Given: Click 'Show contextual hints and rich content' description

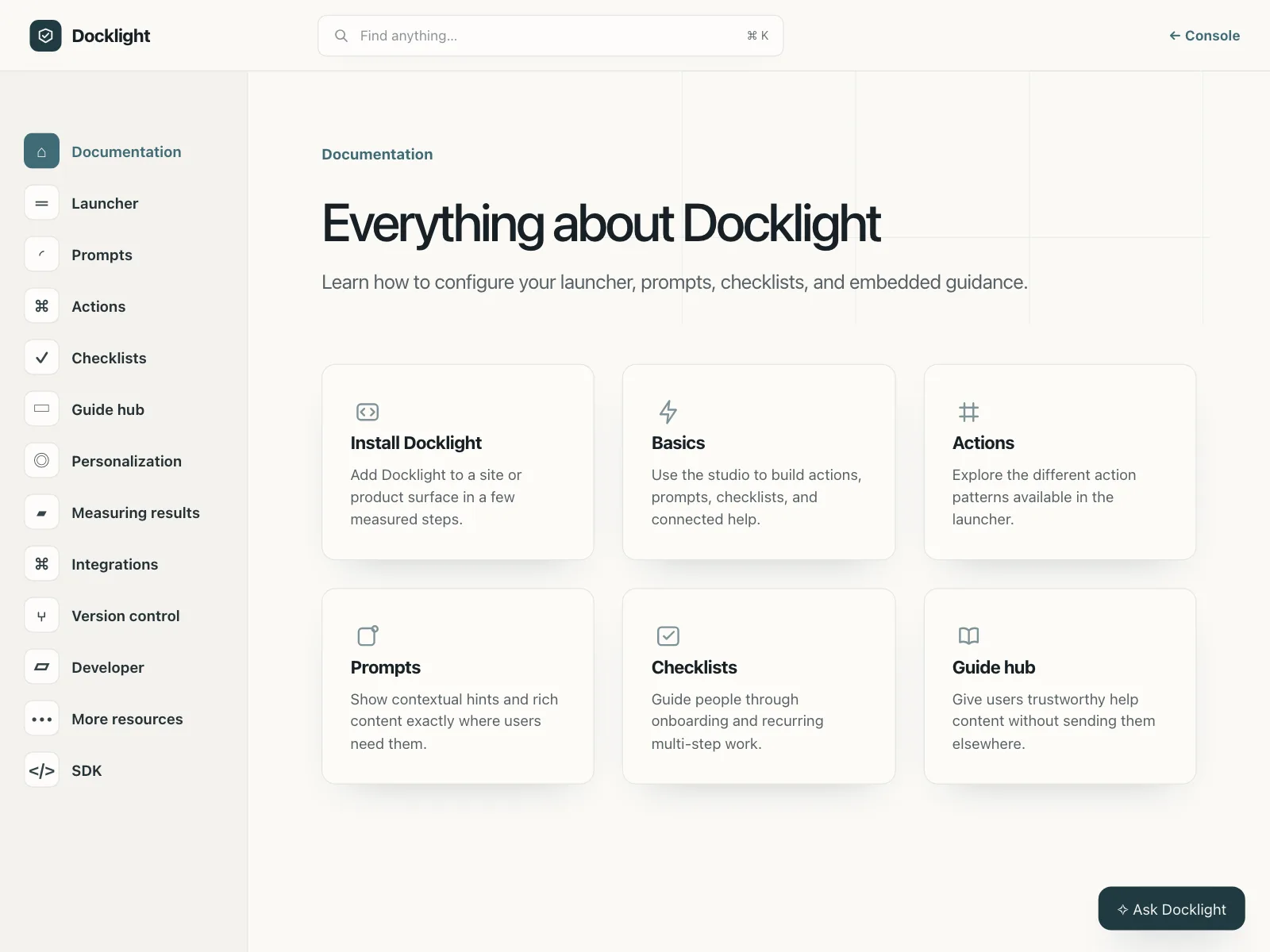Looking at the screenshot, I should click(x=454, y=721).
